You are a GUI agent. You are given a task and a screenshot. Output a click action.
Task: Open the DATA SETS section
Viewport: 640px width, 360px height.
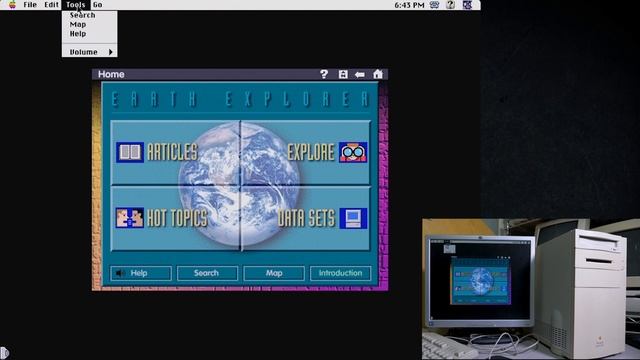(306, 218)
